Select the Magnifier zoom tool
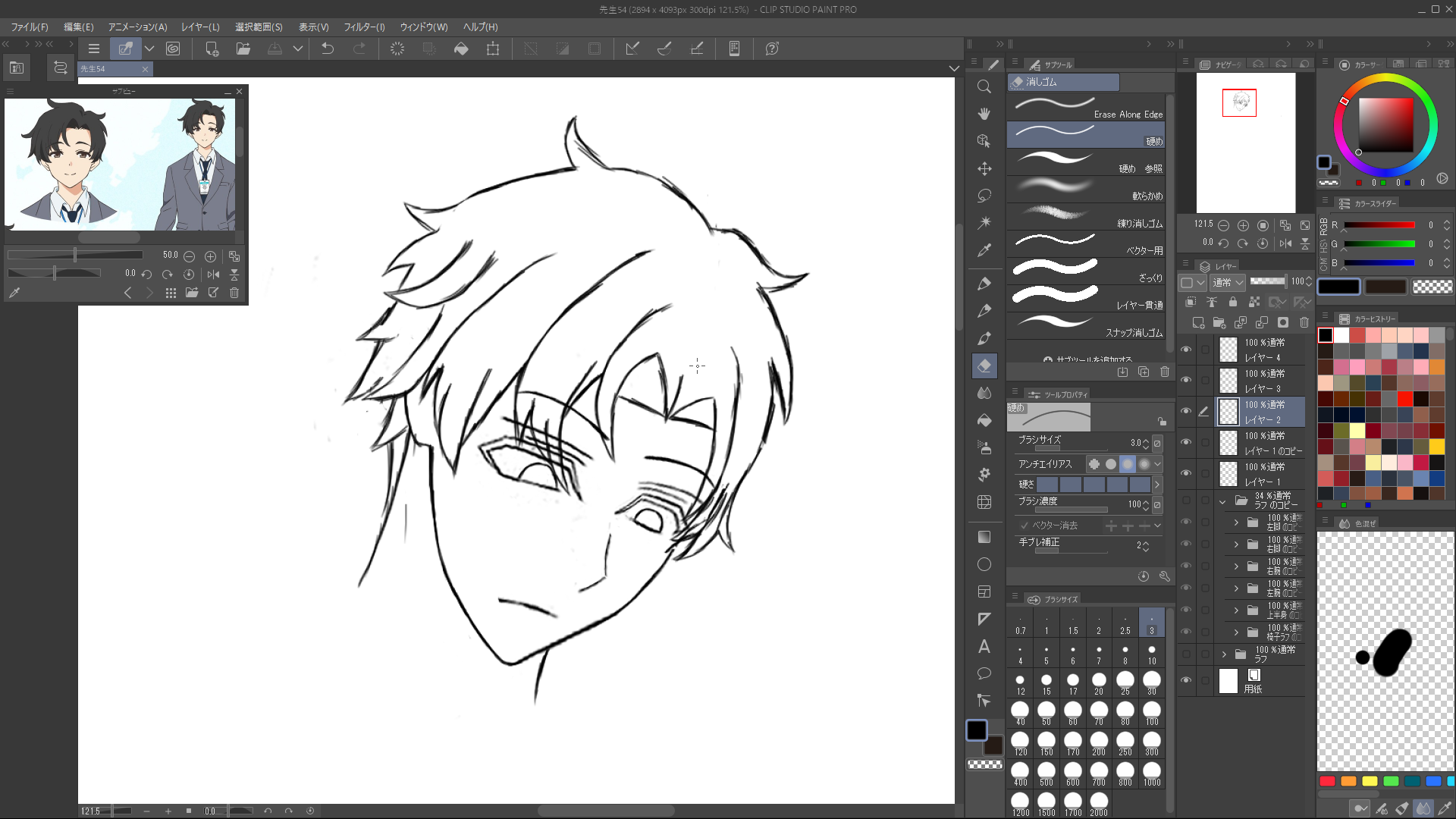 point(984,86)
